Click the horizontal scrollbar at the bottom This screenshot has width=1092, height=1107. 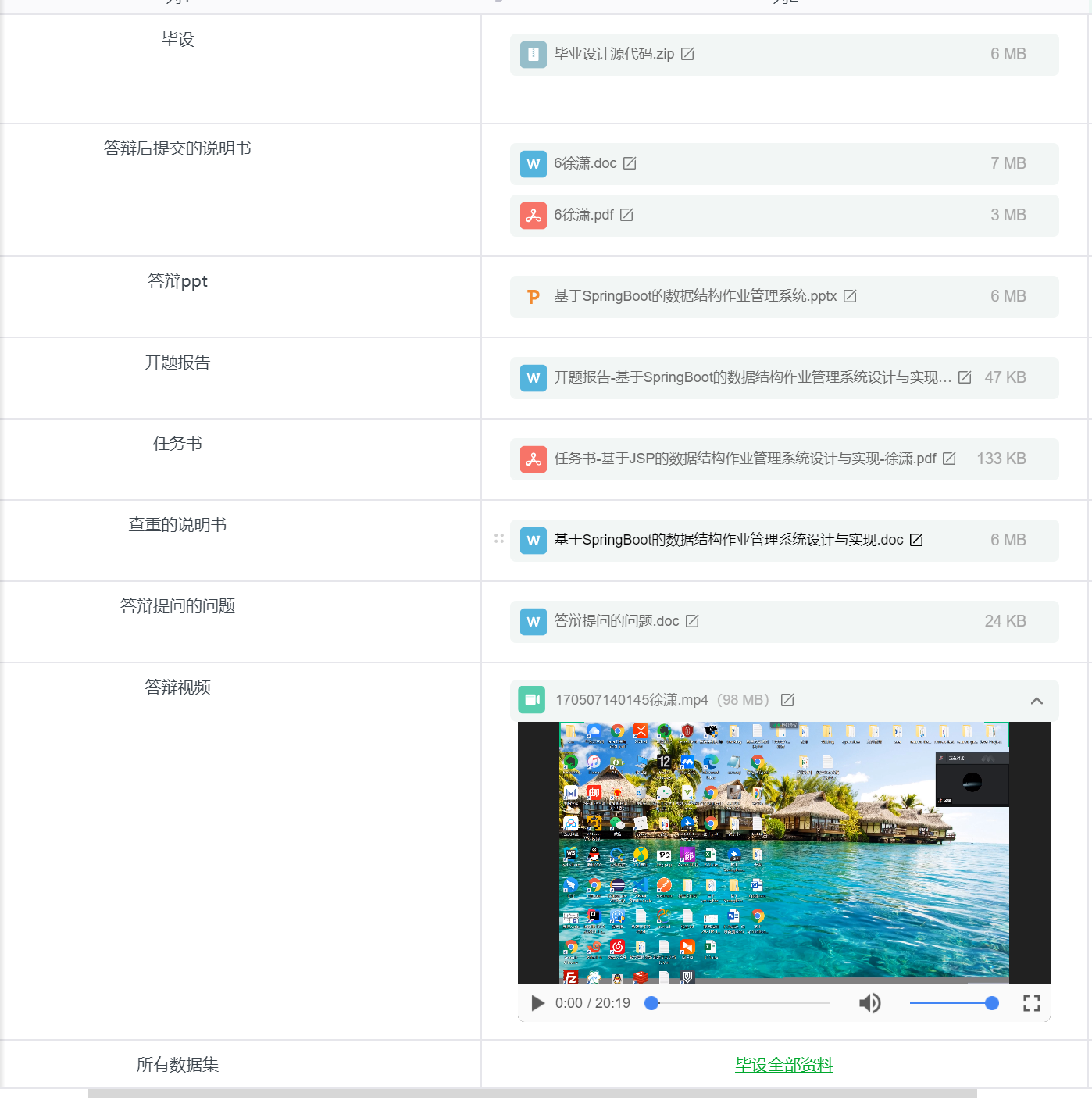[533, 1094]
